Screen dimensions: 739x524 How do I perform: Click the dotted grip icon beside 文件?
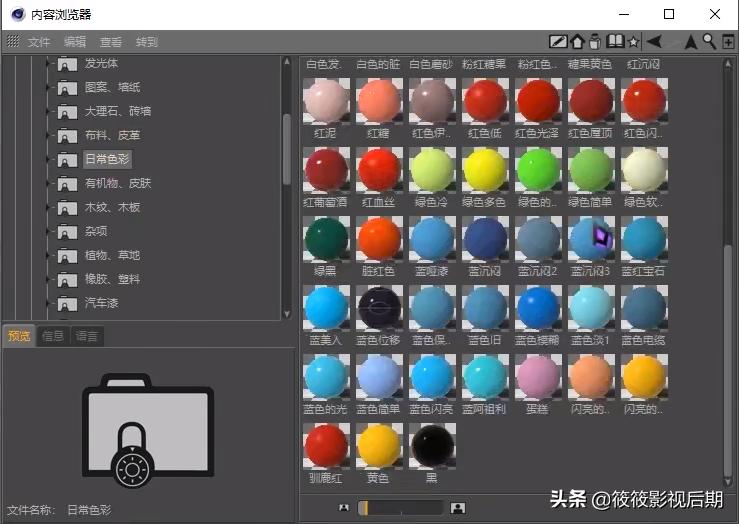coord(13,41)
